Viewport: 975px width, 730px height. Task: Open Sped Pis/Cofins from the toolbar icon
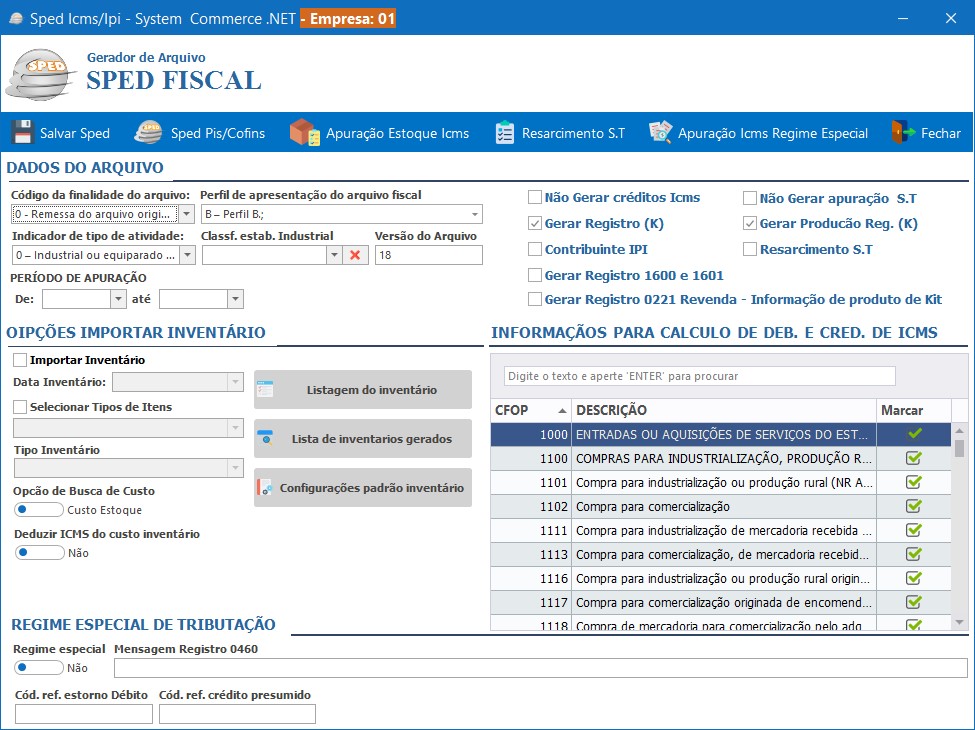pos(147,131)
